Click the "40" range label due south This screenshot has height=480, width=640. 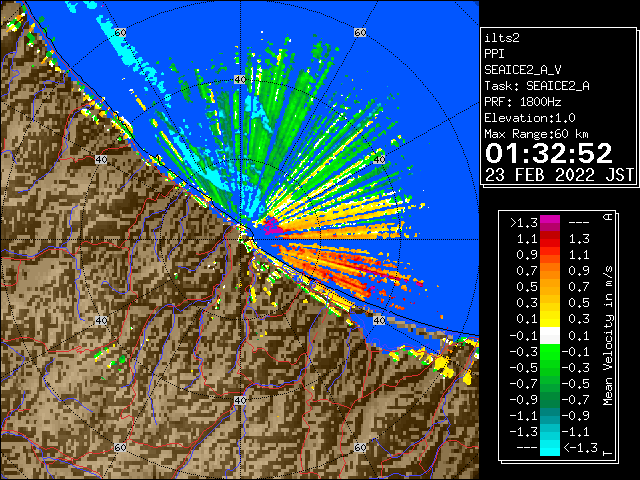coord(240,400)
